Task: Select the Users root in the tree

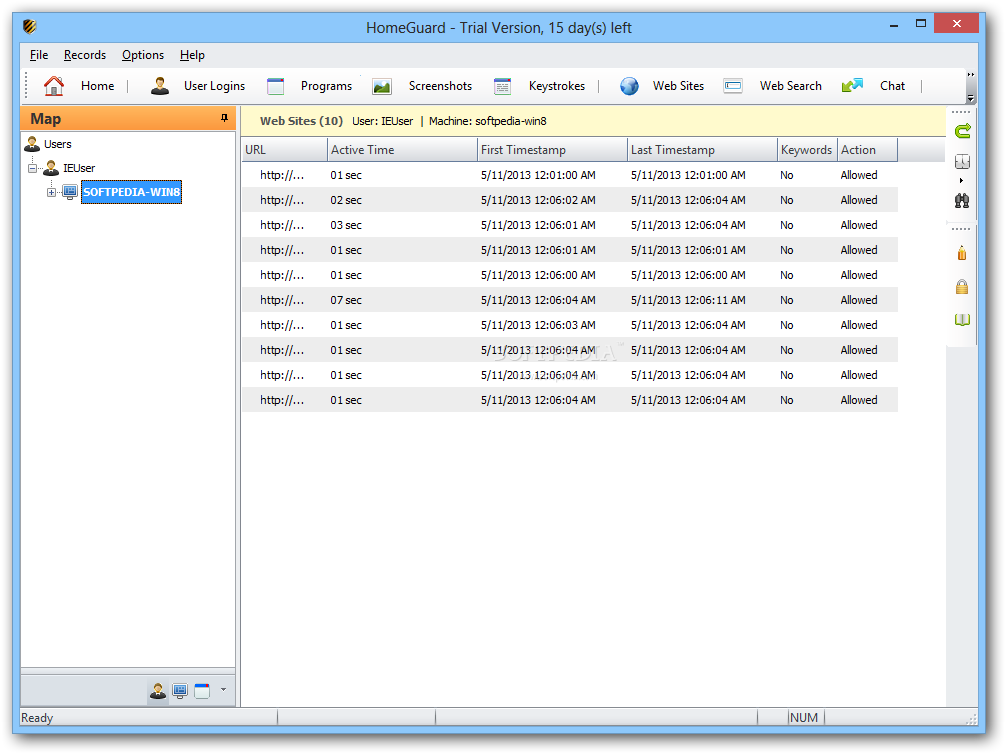Action: (x=57, y=144)
